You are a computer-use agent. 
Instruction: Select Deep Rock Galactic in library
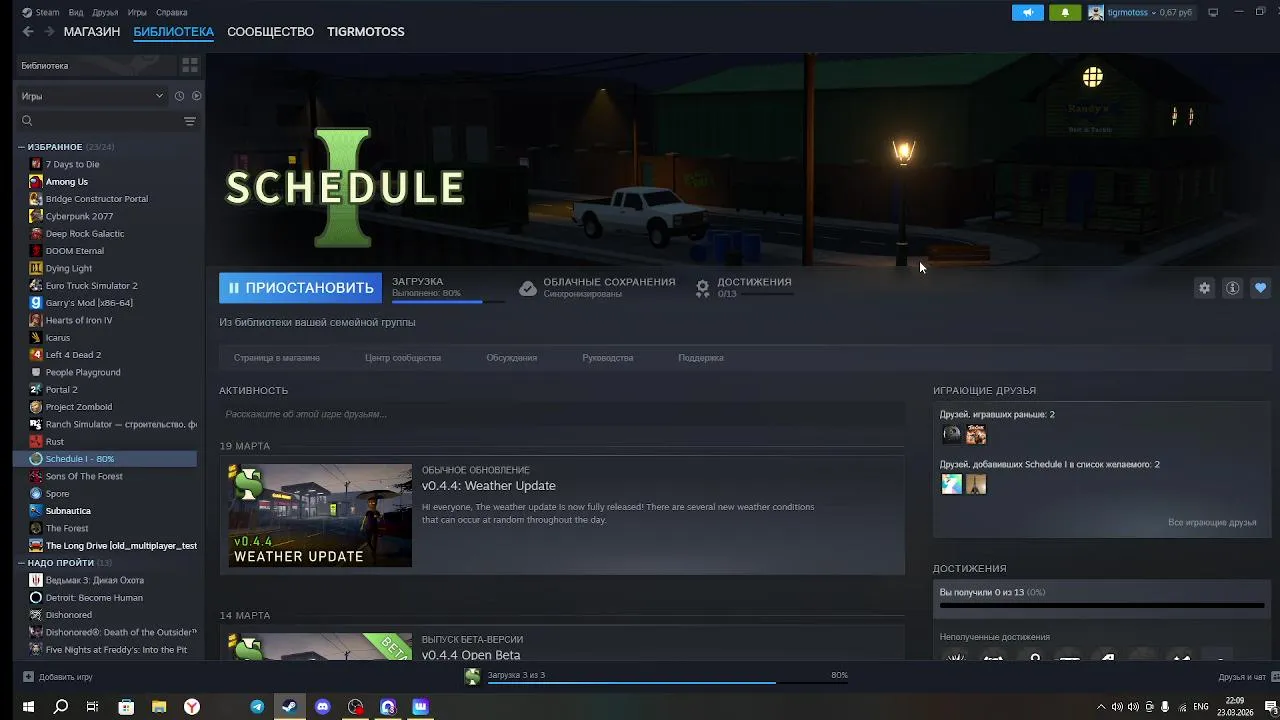pos(85,234)
